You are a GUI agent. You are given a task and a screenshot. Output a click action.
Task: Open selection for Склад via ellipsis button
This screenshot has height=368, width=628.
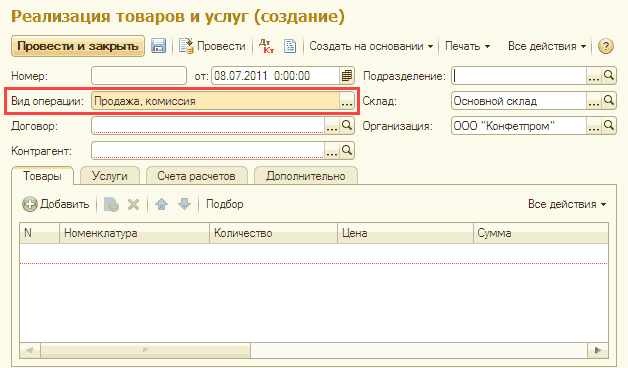(594, 101)
